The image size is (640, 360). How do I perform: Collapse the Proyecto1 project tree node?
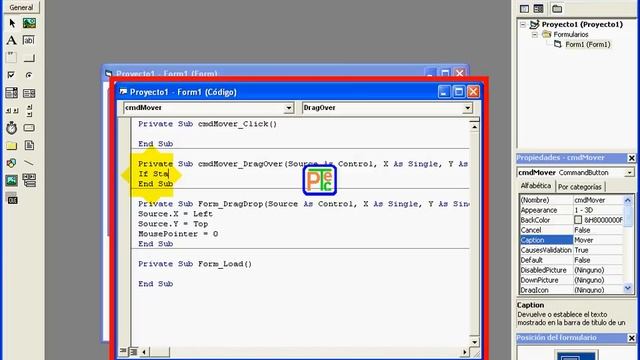523,24
